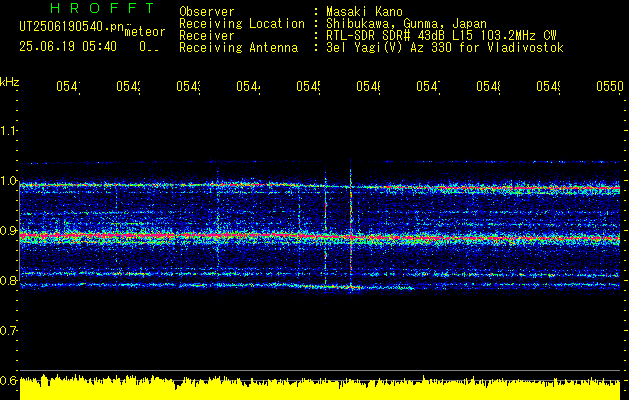Viewport: 629px width, 400px height.
Task: Click the 3el Yagi(V) Az 330 antenna text
Action: click(445, 48)
